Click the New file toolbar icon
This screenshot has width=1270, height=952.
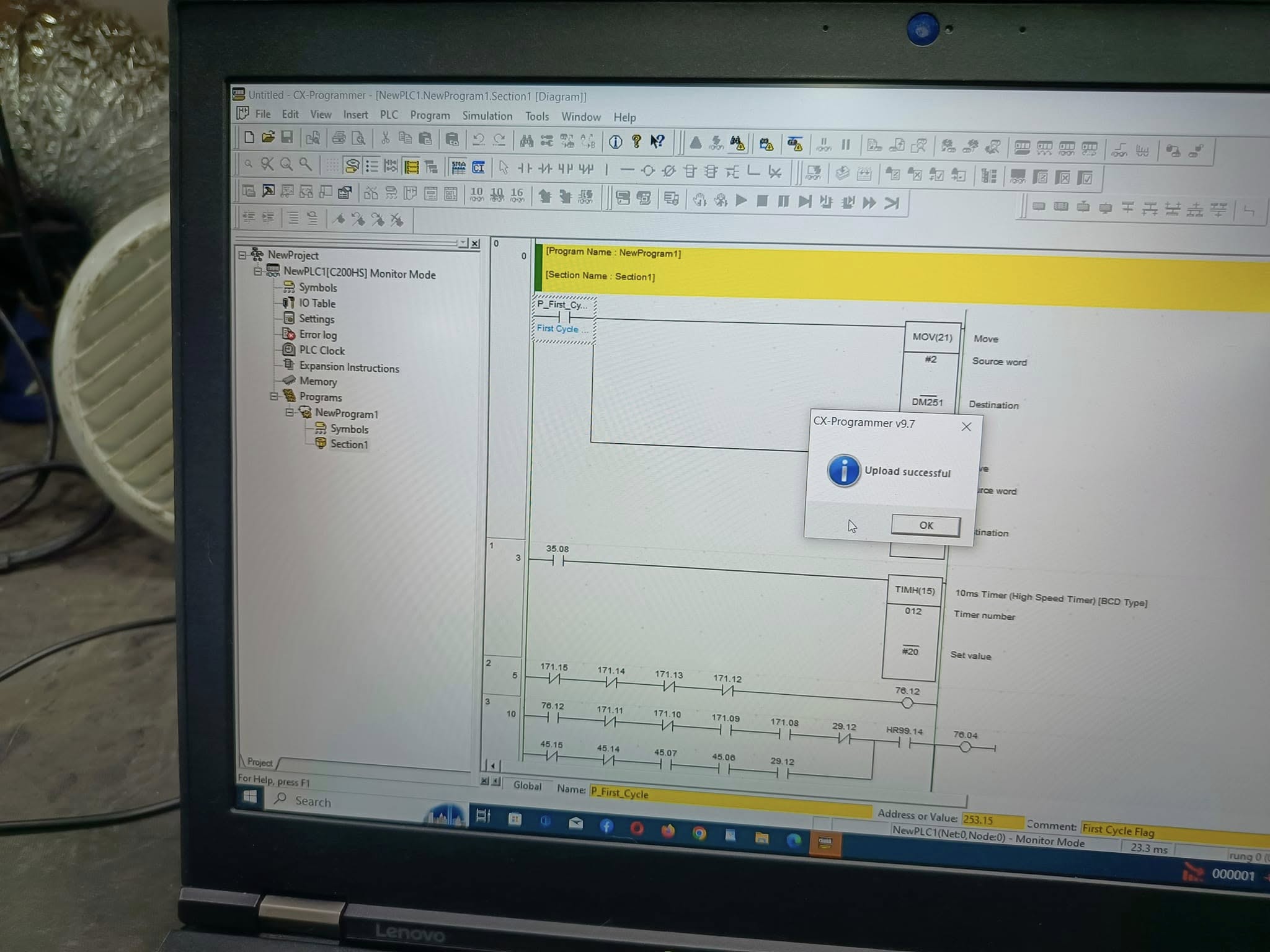(x=249, y=137)
